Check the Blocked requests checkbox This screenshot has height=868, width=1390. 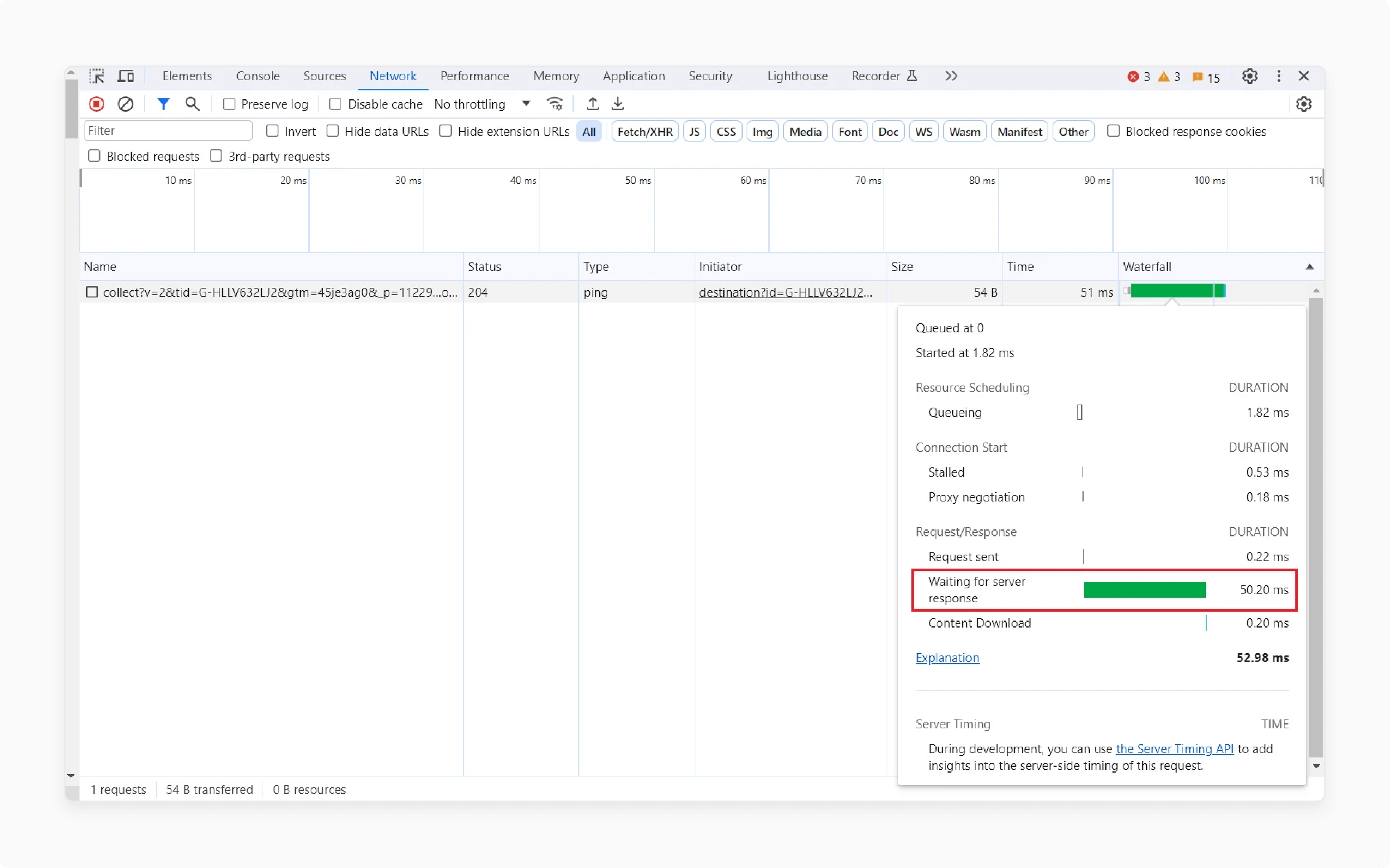(x=94, y=156)
